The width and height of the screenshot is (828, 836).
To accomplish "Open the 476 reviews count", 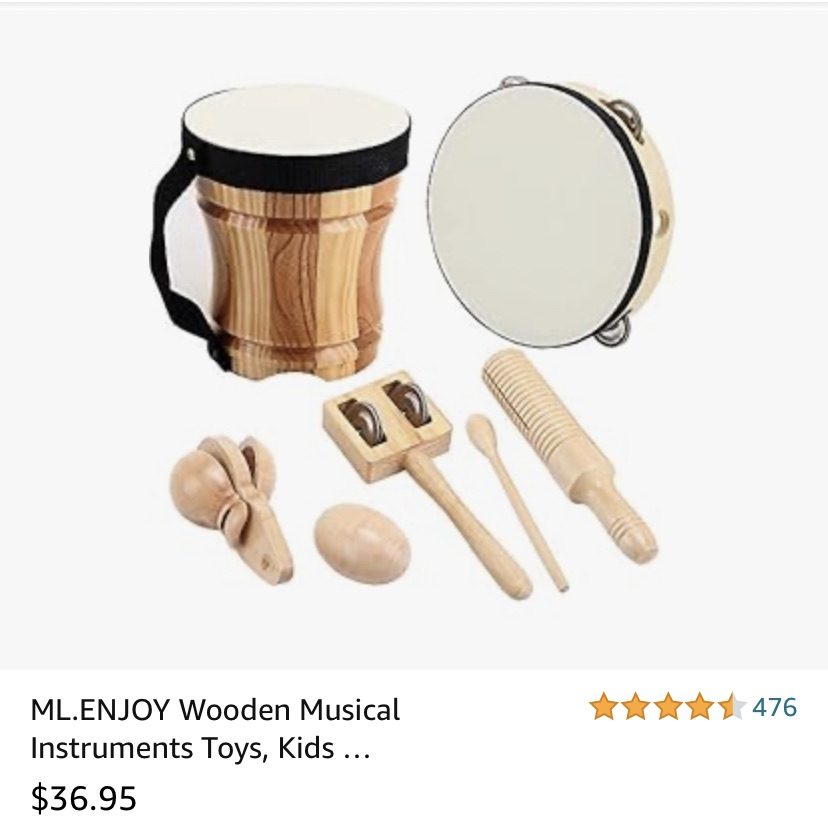I will [775, 707].
